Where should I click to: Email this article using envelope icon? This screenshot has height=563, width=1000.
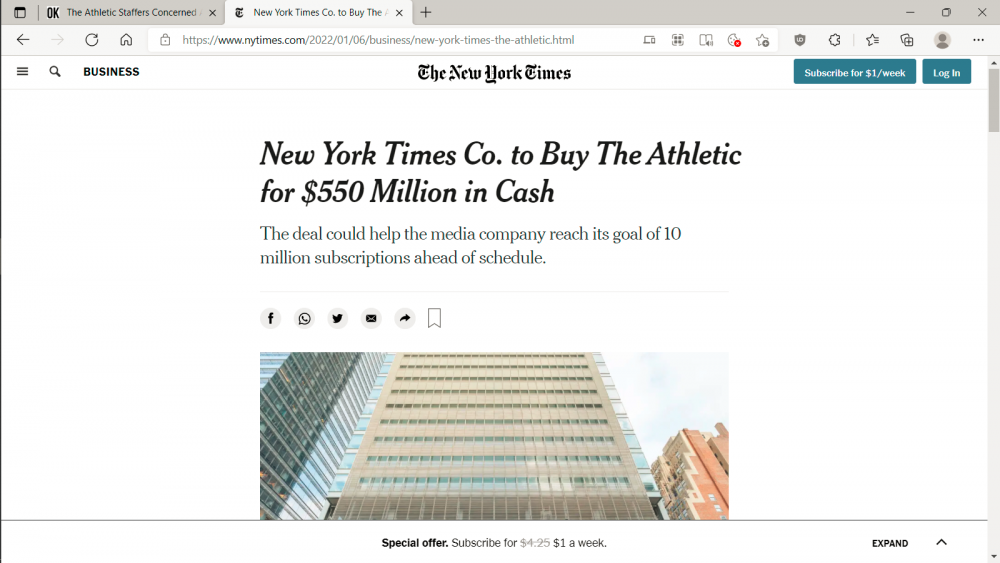(371, 318)
